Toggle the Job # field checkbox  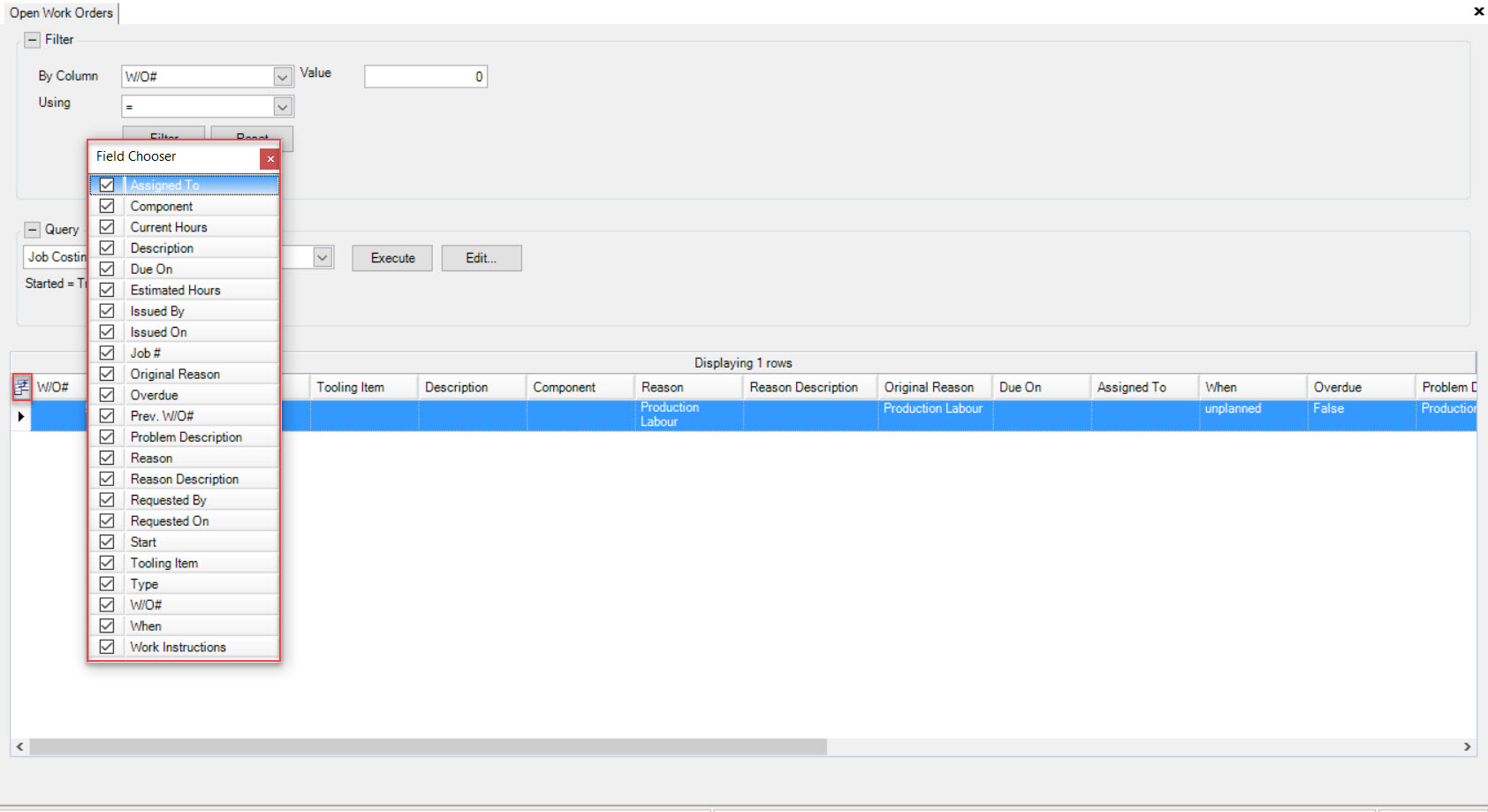[107, 353]
